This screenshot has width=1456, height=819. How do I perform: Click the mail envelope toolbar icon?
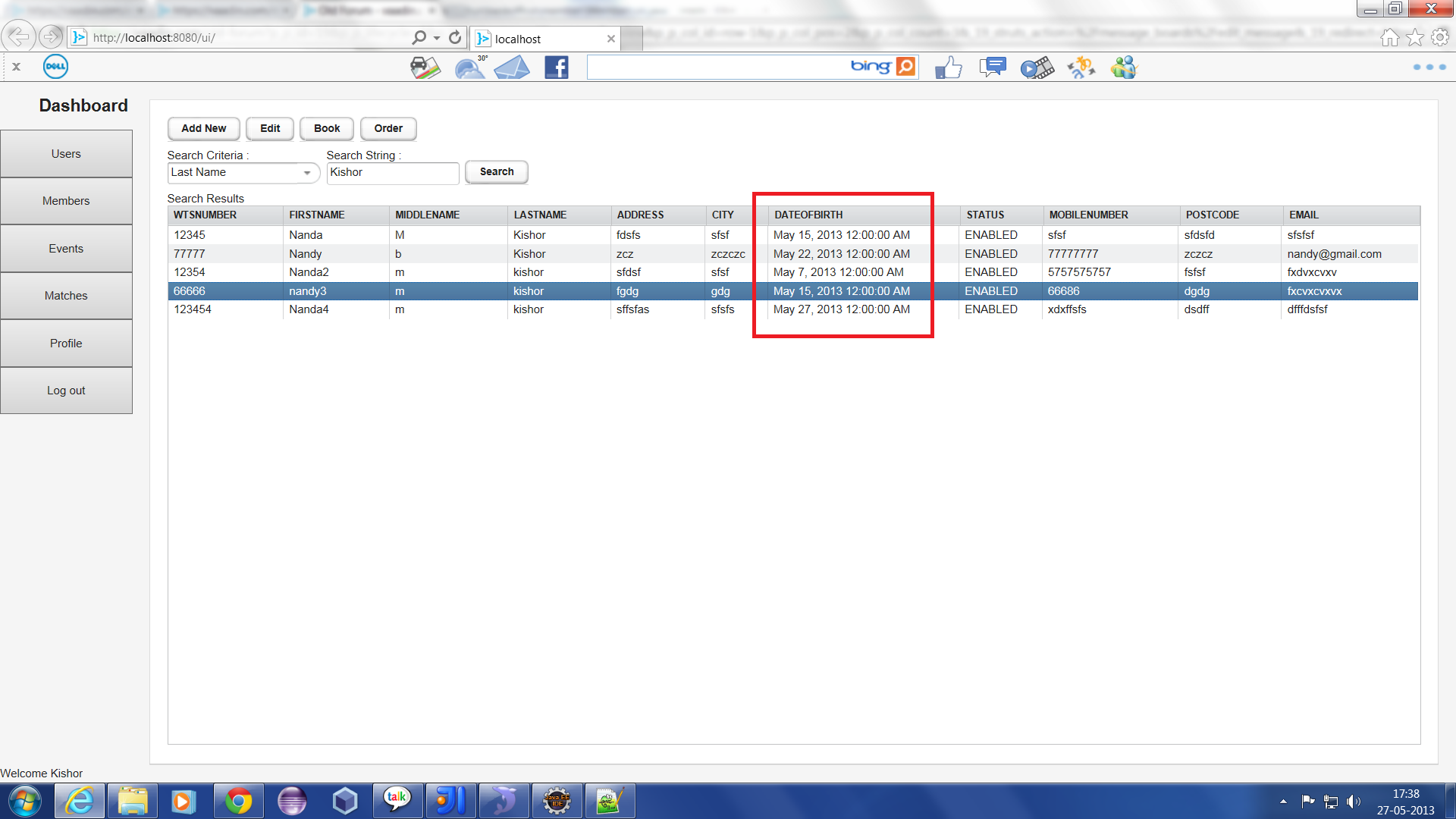[x=512, y=68]
